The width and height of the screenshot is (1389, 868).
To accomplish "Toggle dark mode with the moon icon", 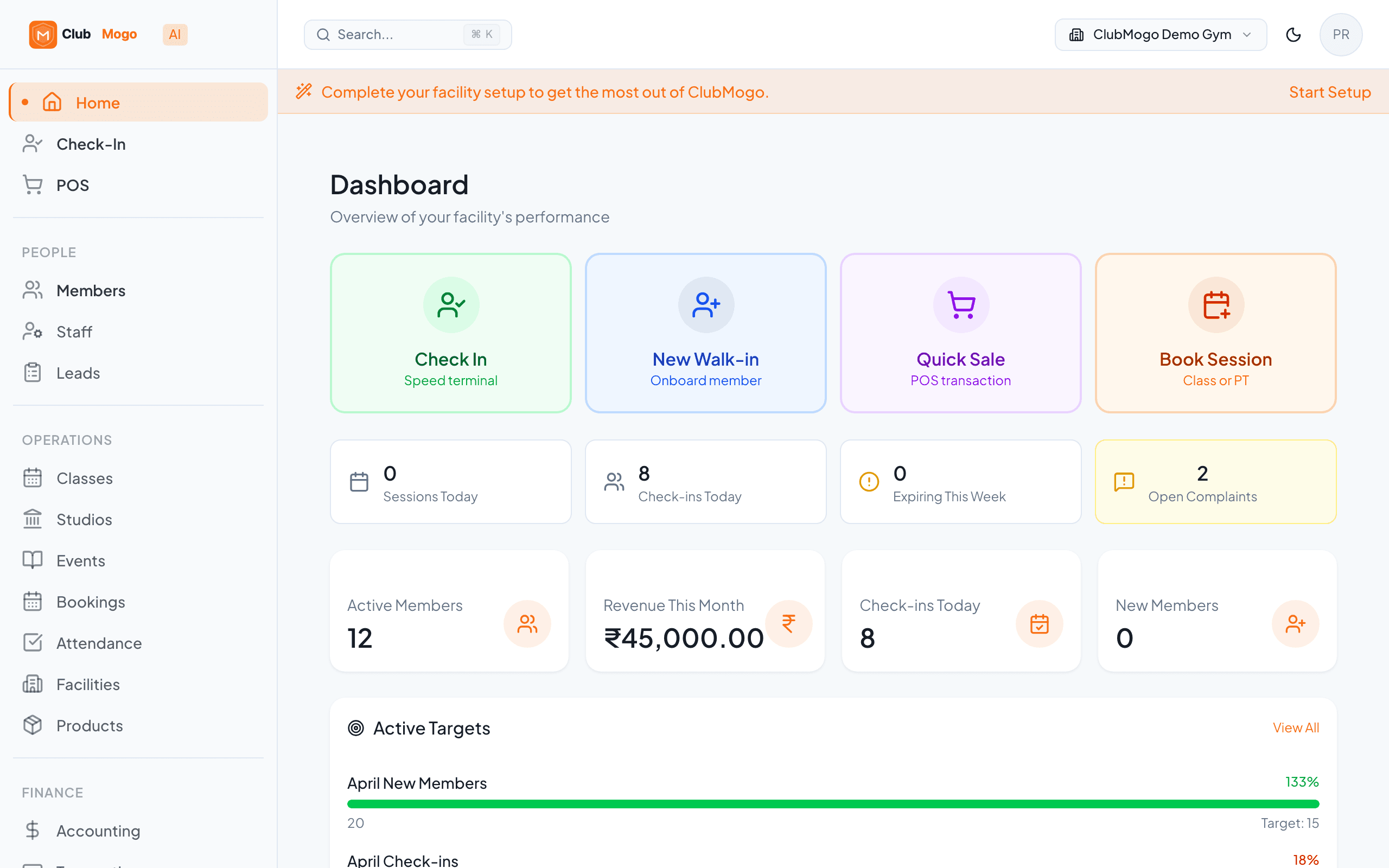I will pos(1294,34).
